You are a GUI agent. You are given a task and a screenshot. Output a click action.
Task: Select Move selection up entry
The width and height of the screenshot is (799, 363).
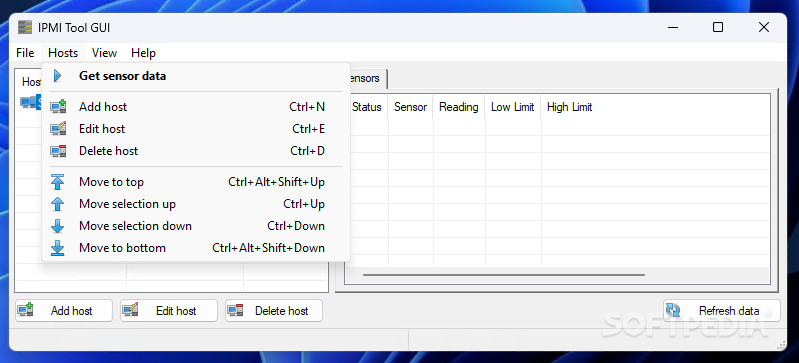click(x=196, y=204)
